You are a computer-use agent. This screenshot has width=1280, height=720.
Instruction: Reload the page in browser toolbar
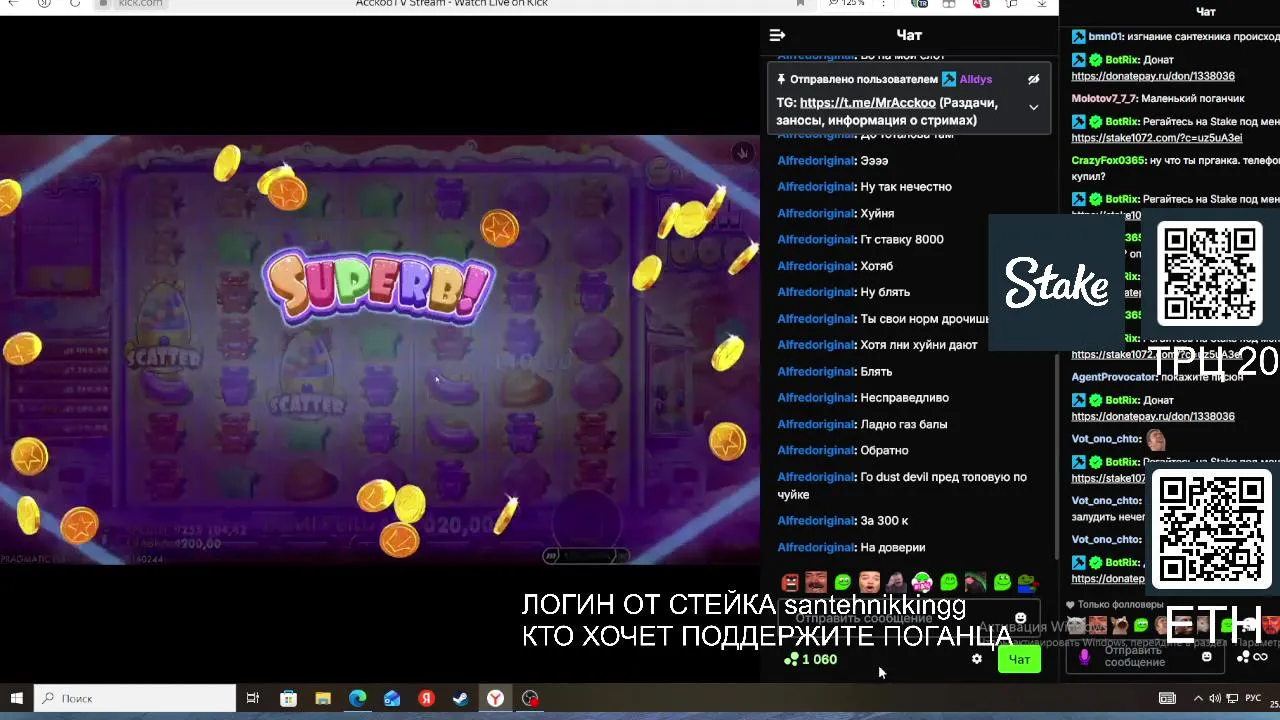tap(75, 4)
